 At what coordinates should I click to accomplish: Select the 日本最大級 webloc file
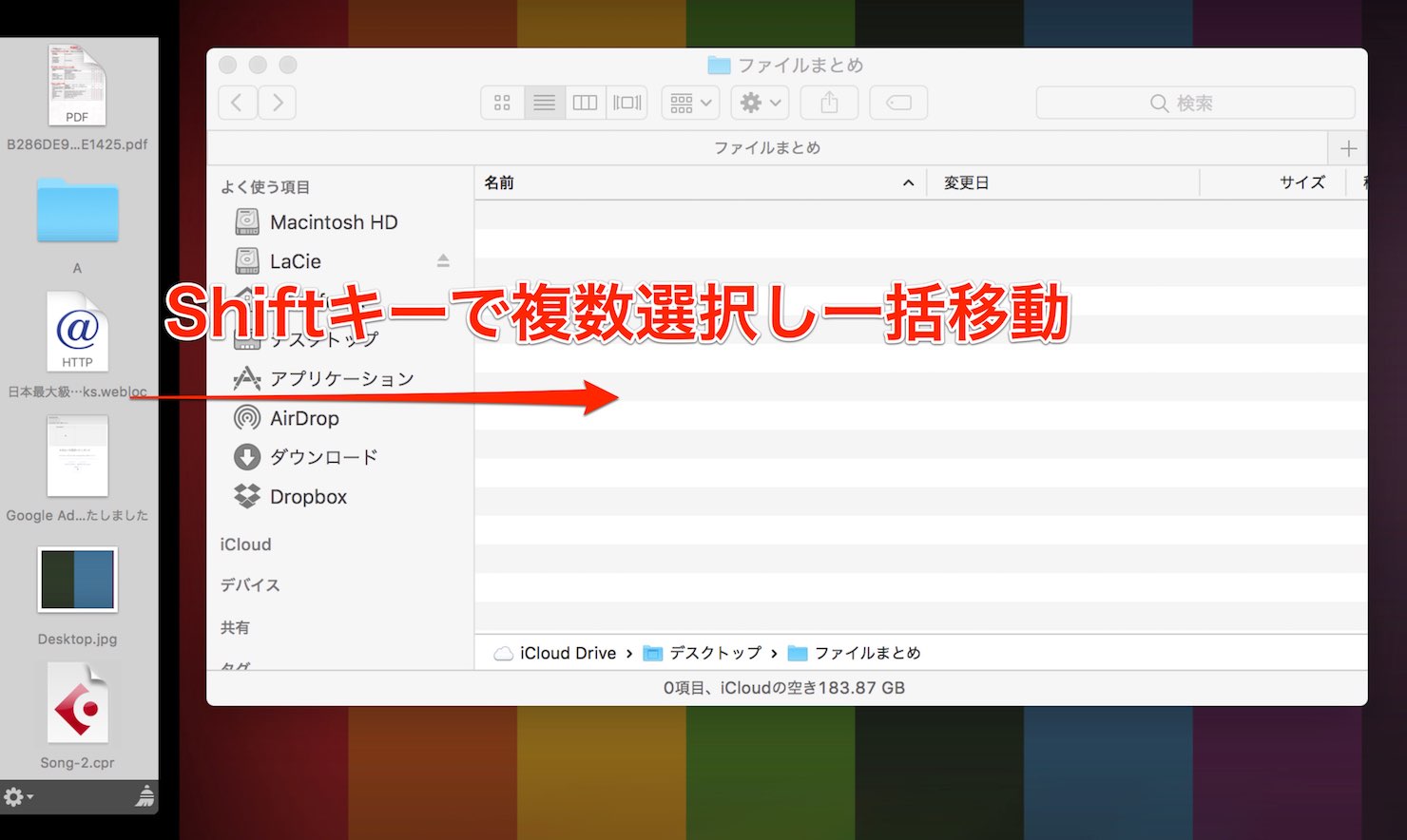tap(77, 345)
